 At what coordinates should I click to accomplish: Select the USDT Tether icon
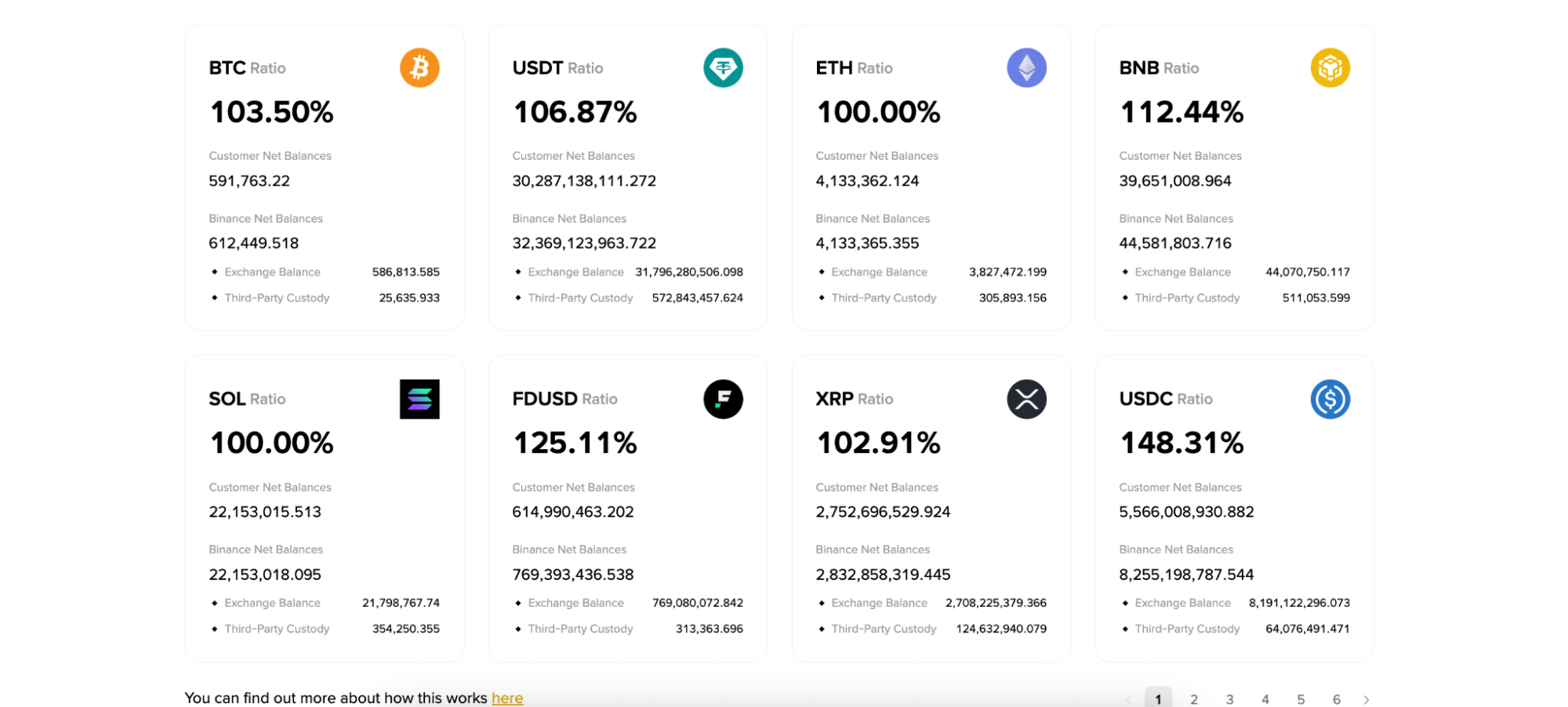723,67
